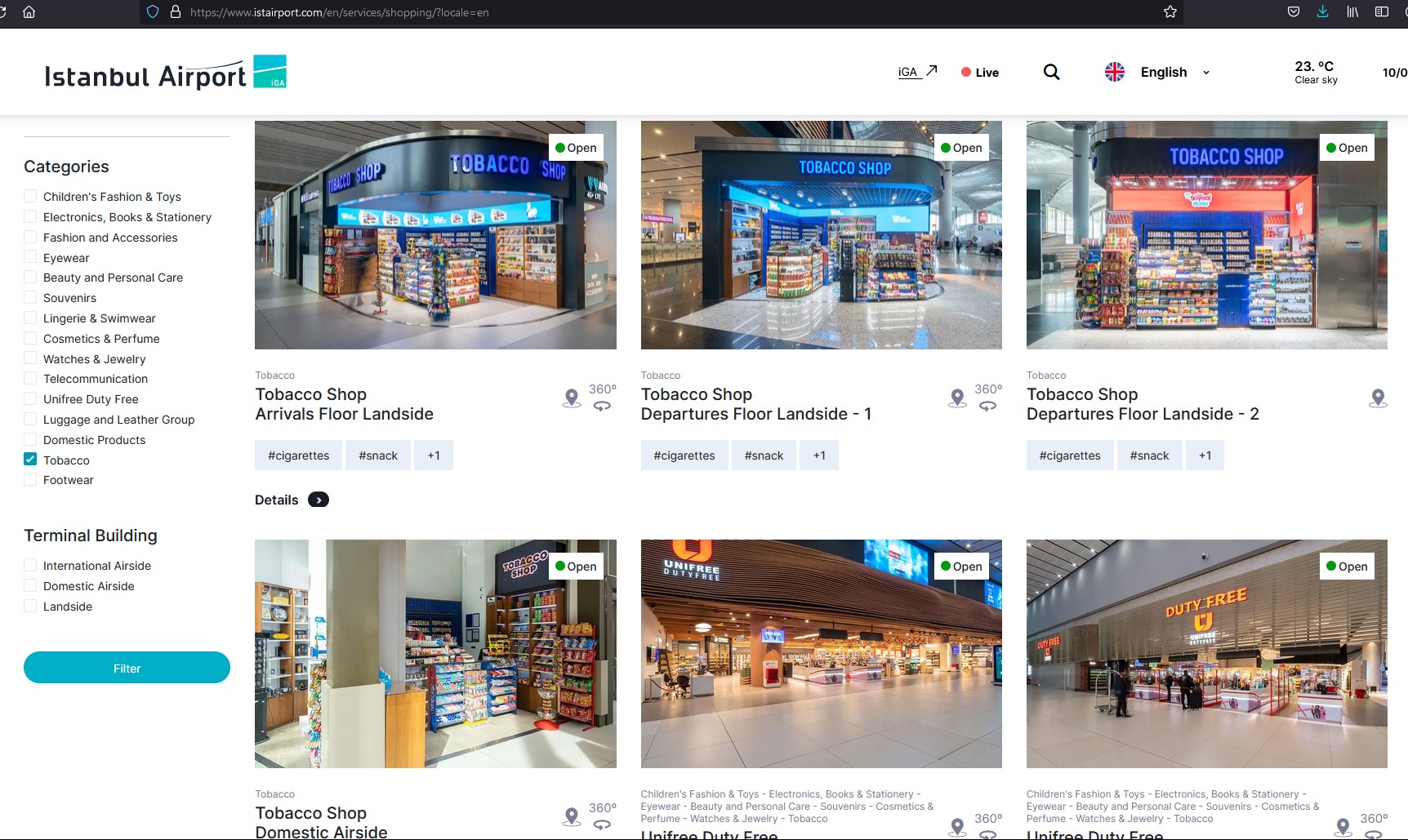Open the middle Unifree Duty Free photo
Screen dimensions: 1408x840
point(821,653)
